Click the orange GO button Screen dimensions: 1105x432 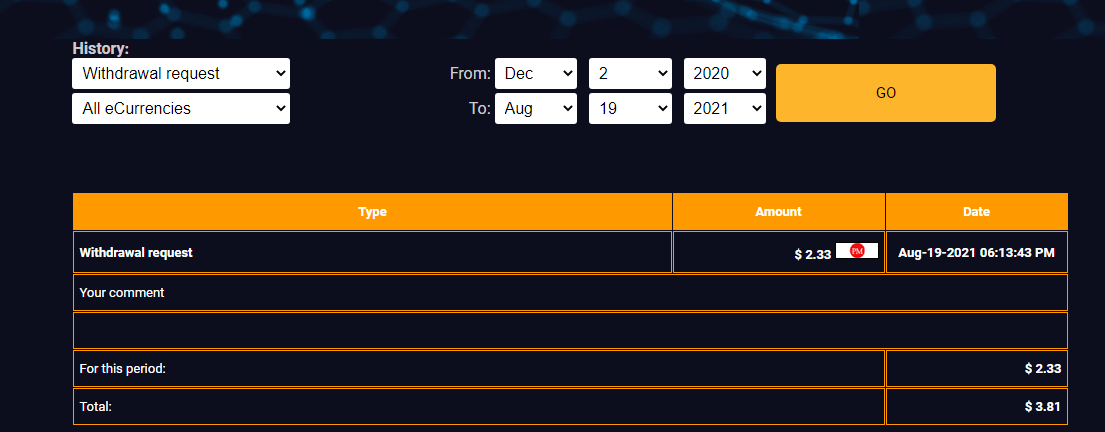pos(886,93)
